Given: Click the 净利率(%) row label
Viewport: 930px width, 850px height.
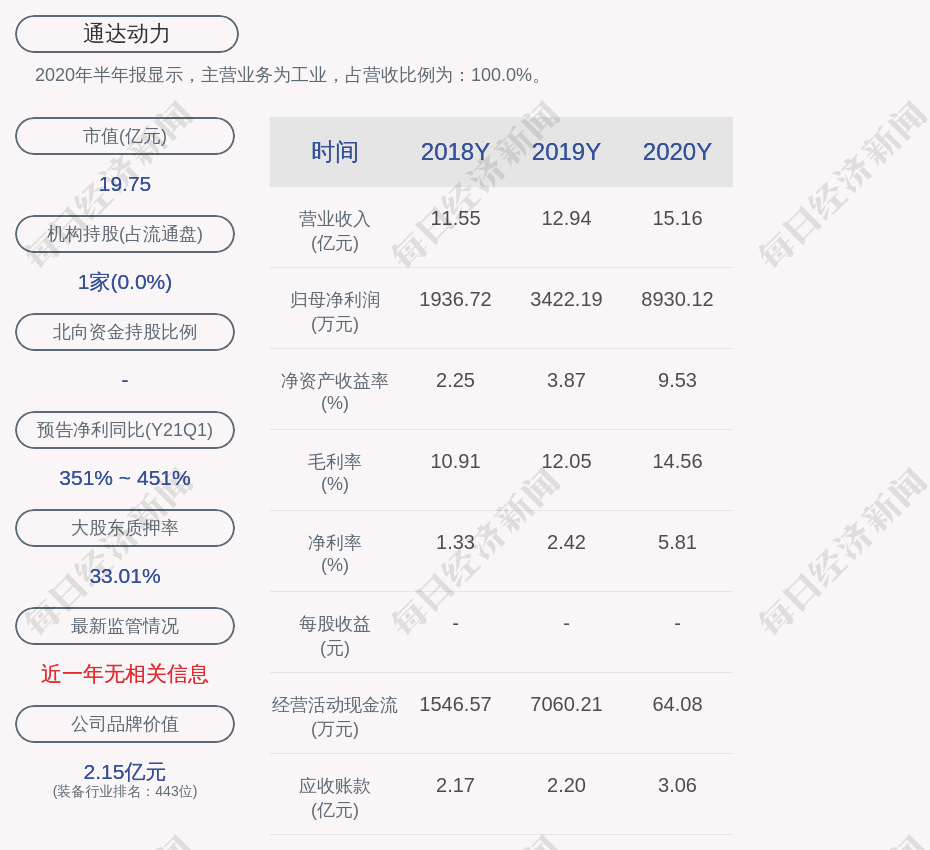Looking at the screenshot, I should point(335,553).
